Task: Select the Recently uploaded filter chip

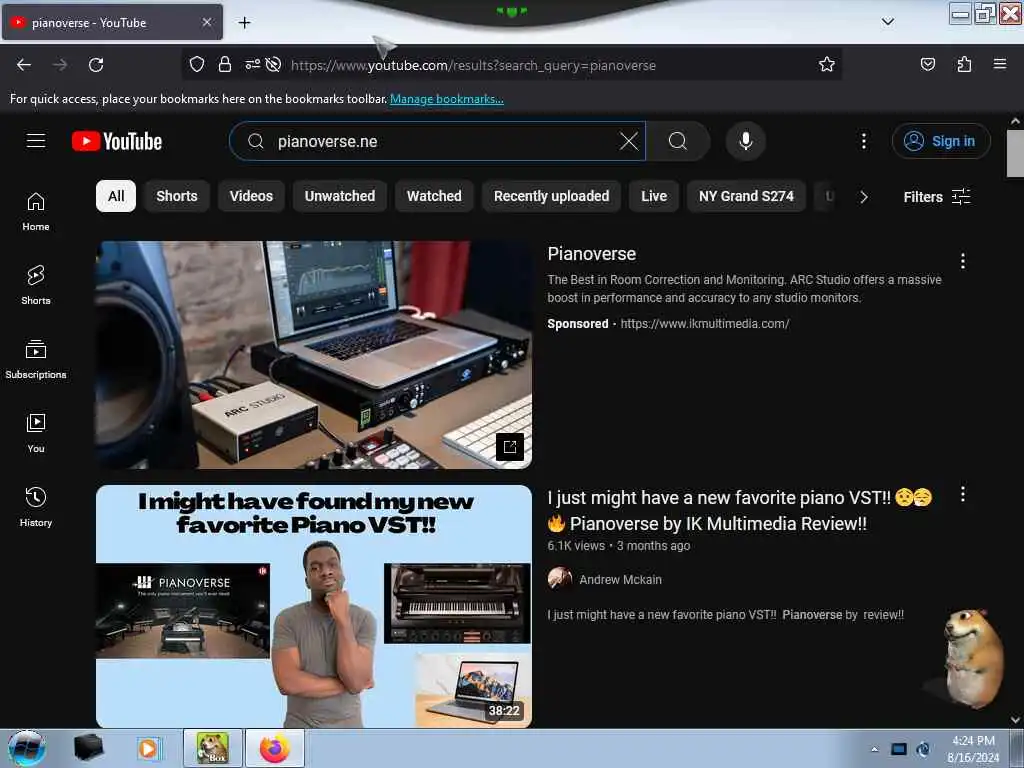Action: pyautogui.click(x=551, y=196)
